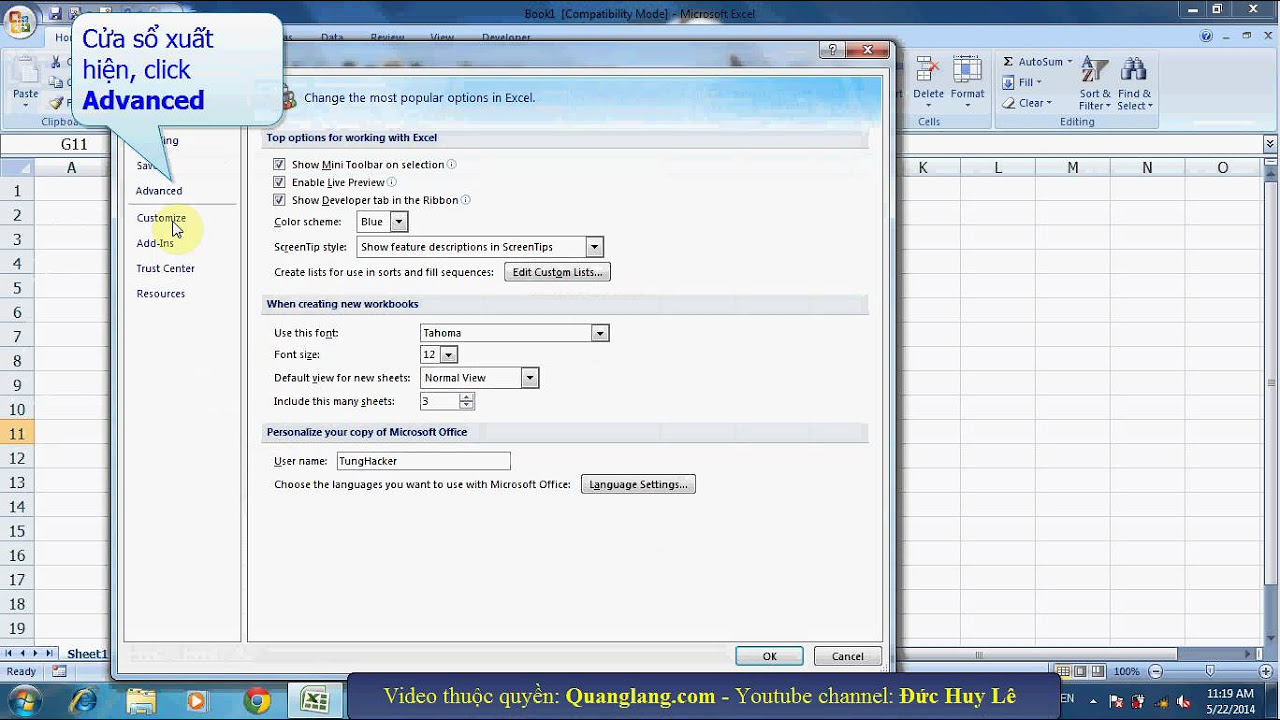Click the Options dialog help button
The height and width of the screenshot is (720, 1280).
(x=831, y=51)
